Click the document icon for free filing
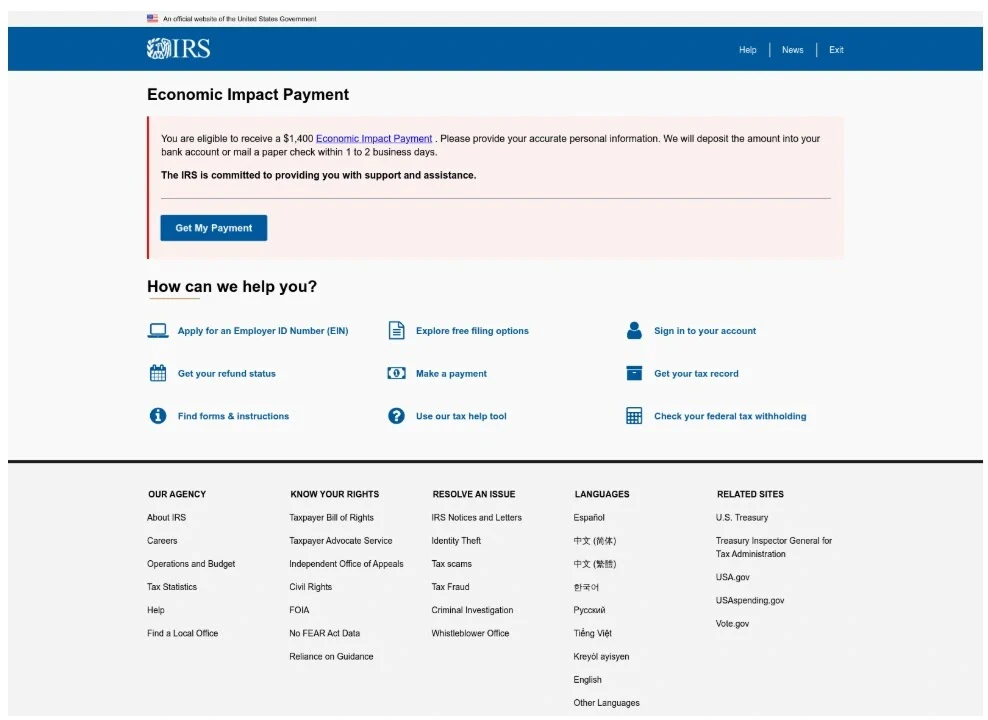This screenshot has width=988, height=720. click(397, 331)
